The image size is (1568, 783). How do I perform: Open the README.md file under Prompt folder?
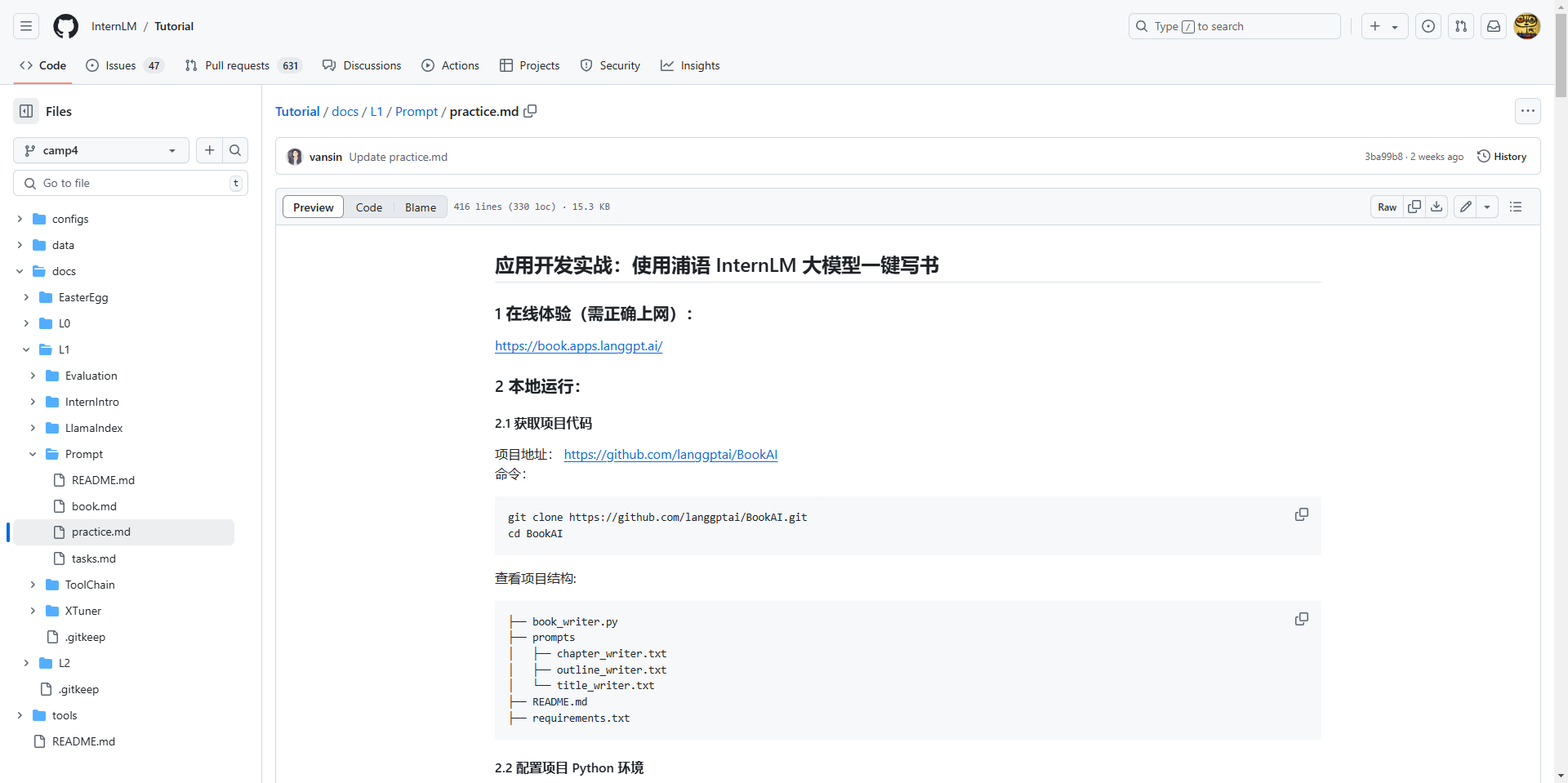[x=103, y=480]
